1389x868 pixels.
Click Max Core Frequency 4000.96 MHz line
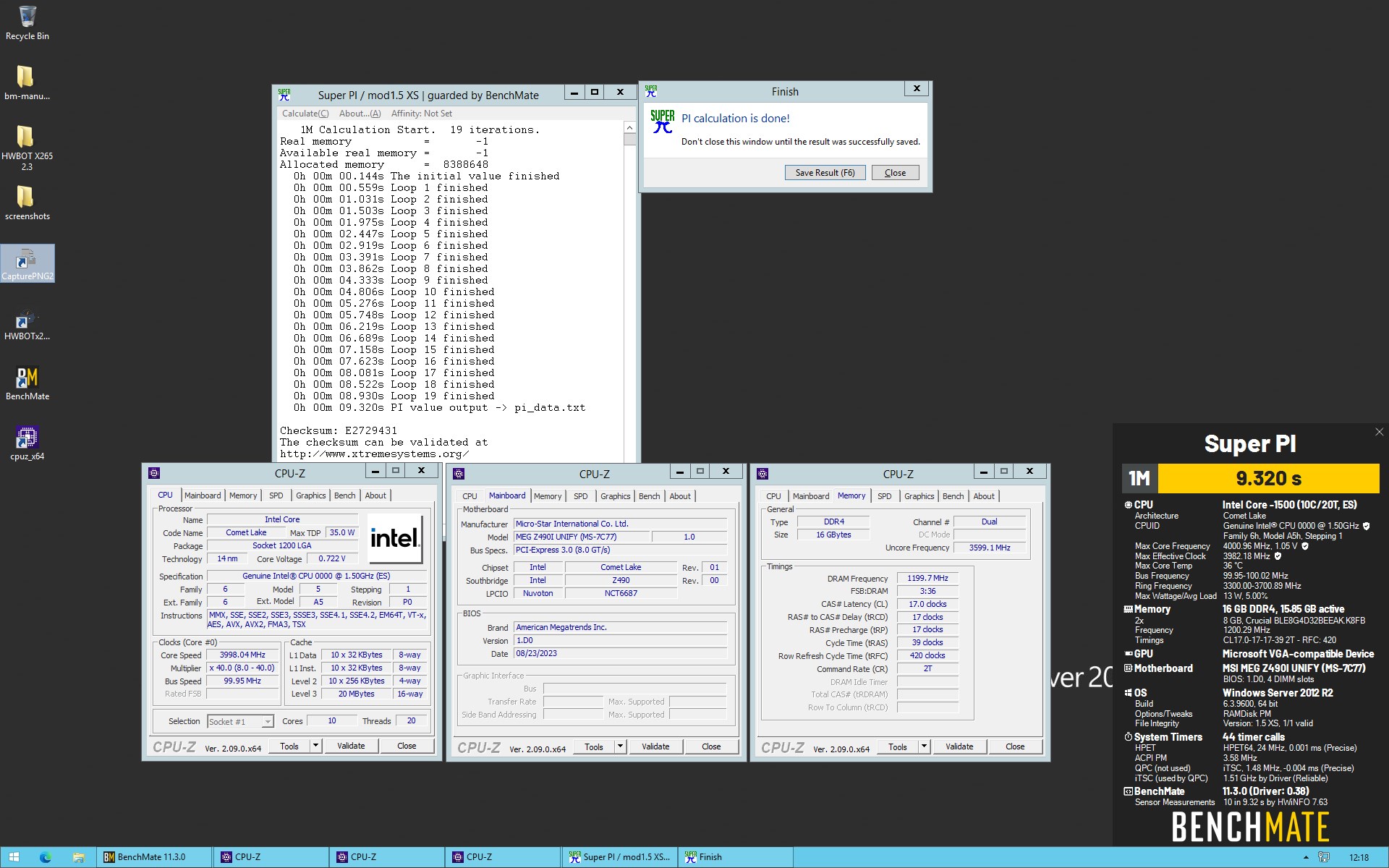pos(1222,546)
